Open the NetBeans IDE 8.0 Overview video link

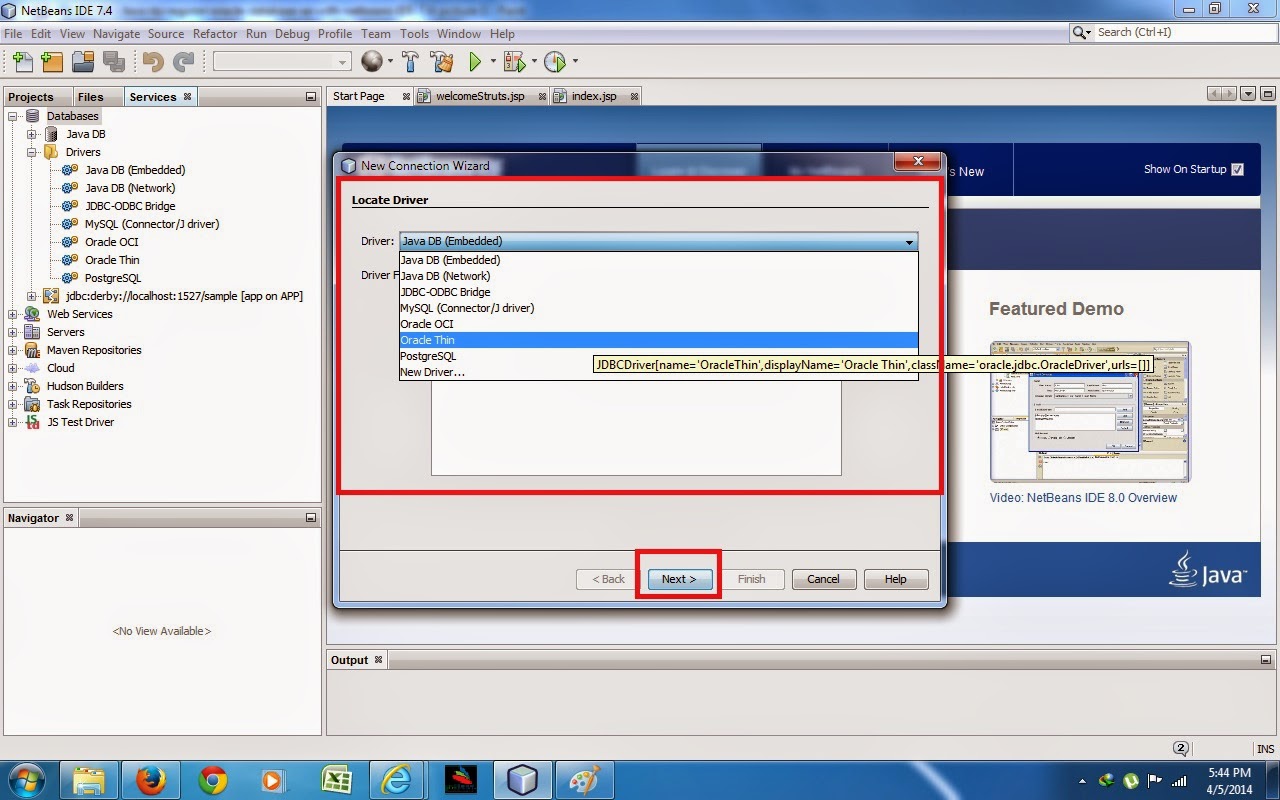click(x=1083, y=498)
